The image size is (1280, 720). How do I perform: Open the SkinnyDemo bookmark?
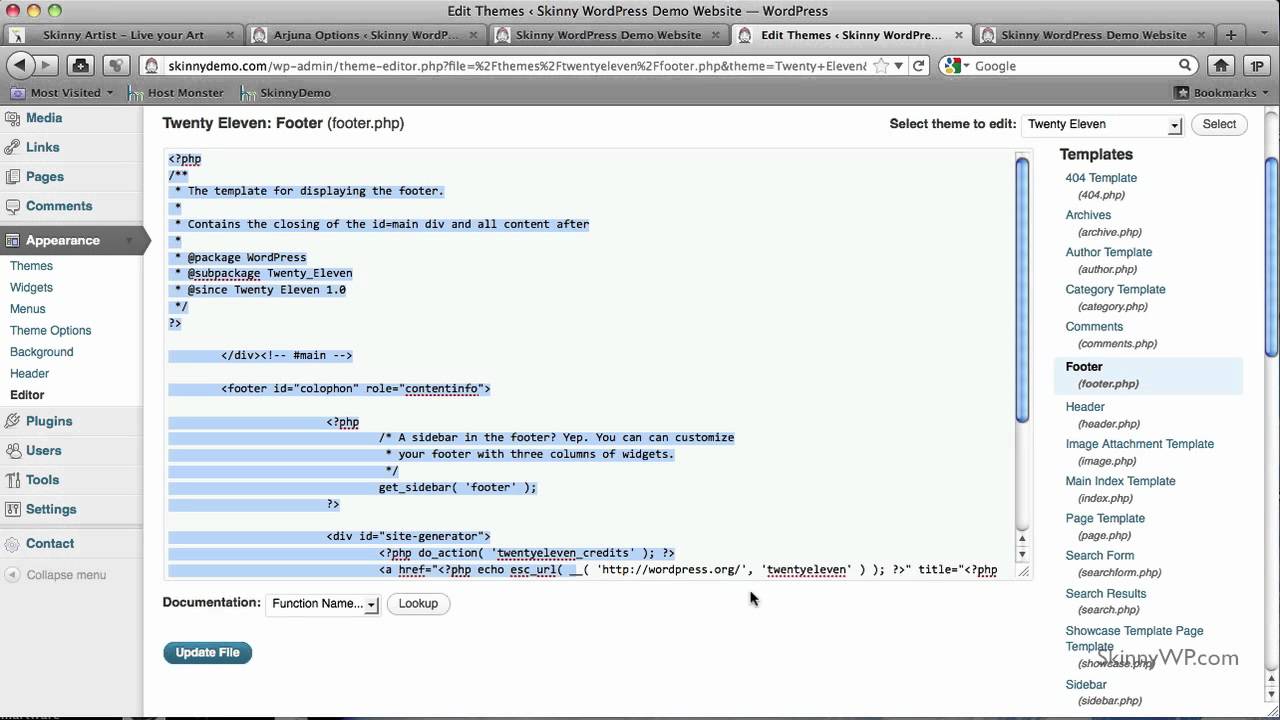(x=285, y=93)
